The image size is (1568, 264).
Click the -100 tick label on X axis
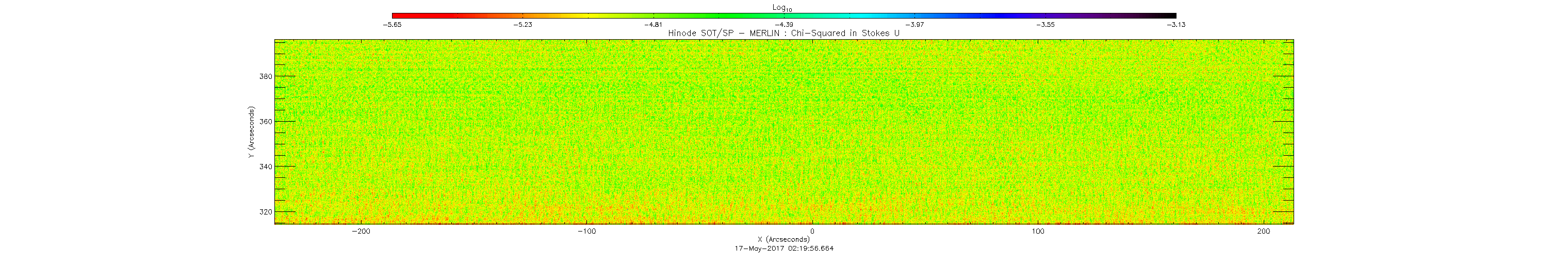(587, 231)
